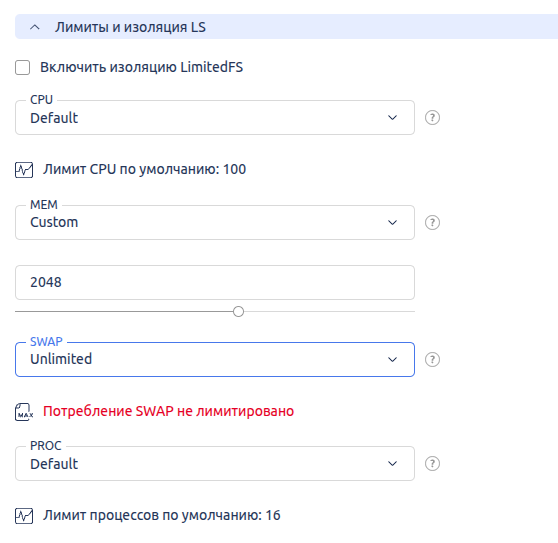Click the memory limit slider handle
The image size is (558, 543).
coord(238,311)
